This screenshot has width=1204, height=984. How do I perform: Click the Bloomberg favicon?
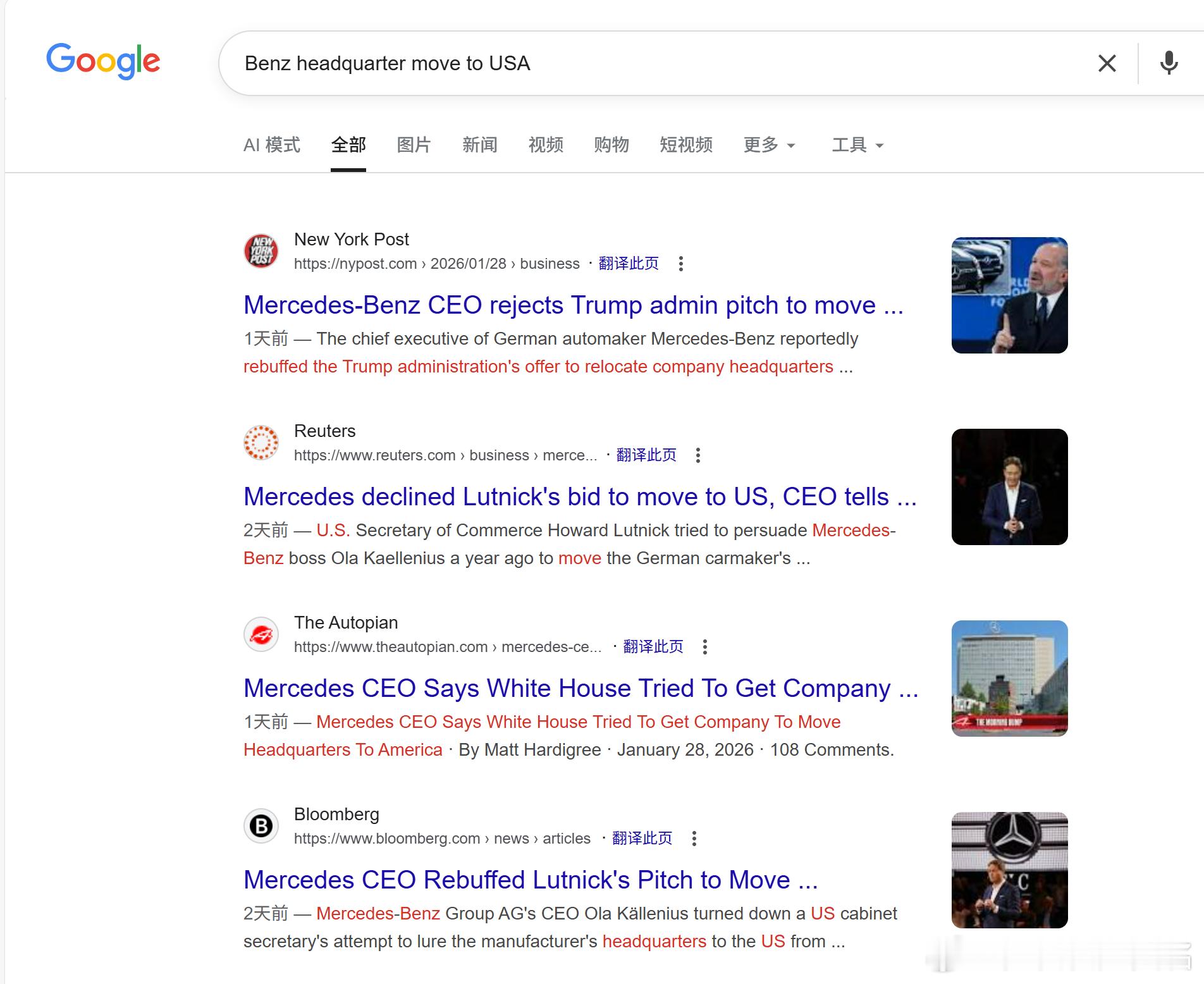(x=261, y=826)
